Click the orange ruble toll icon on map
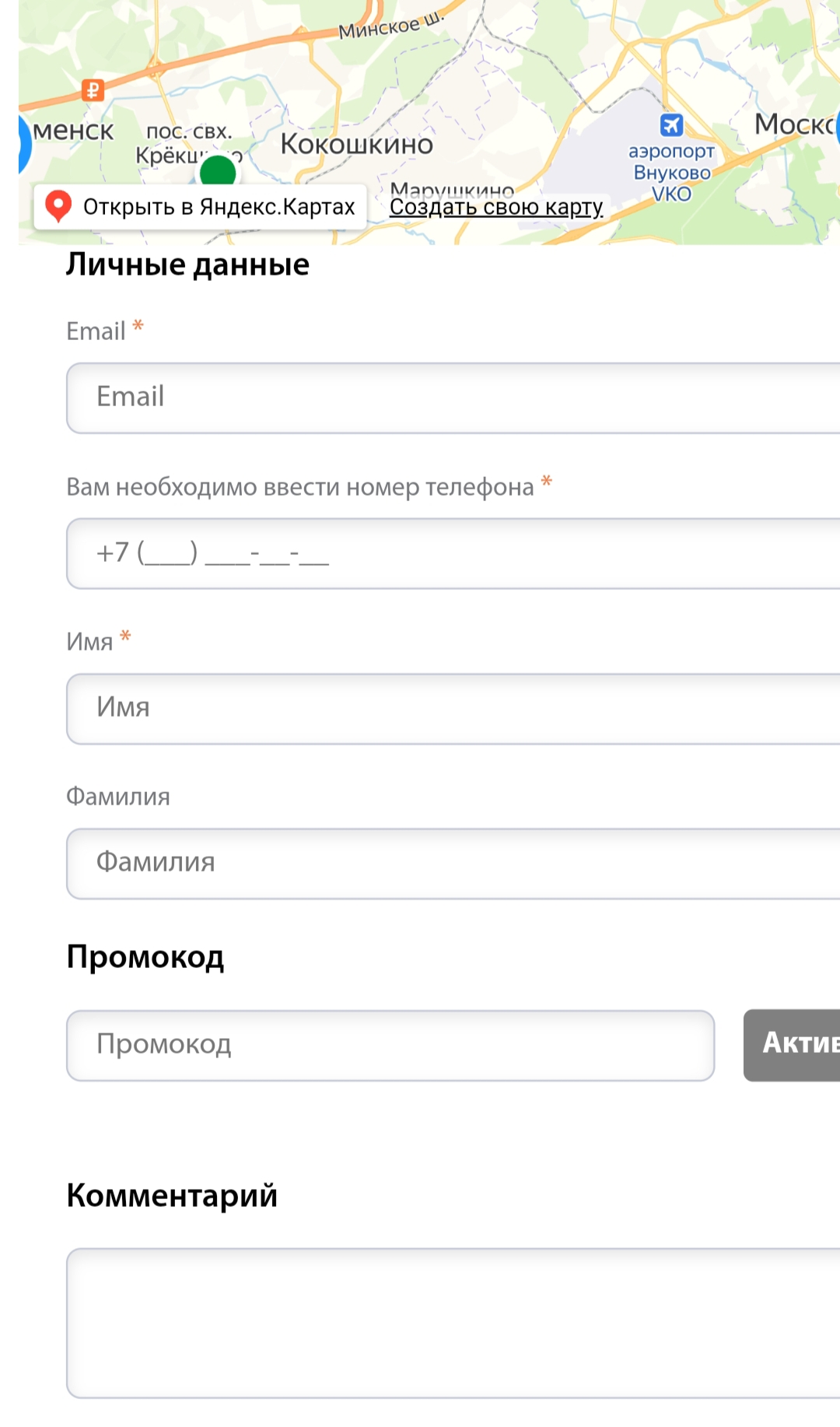The width and height of the screenshot is (840, 1427). 93,90
